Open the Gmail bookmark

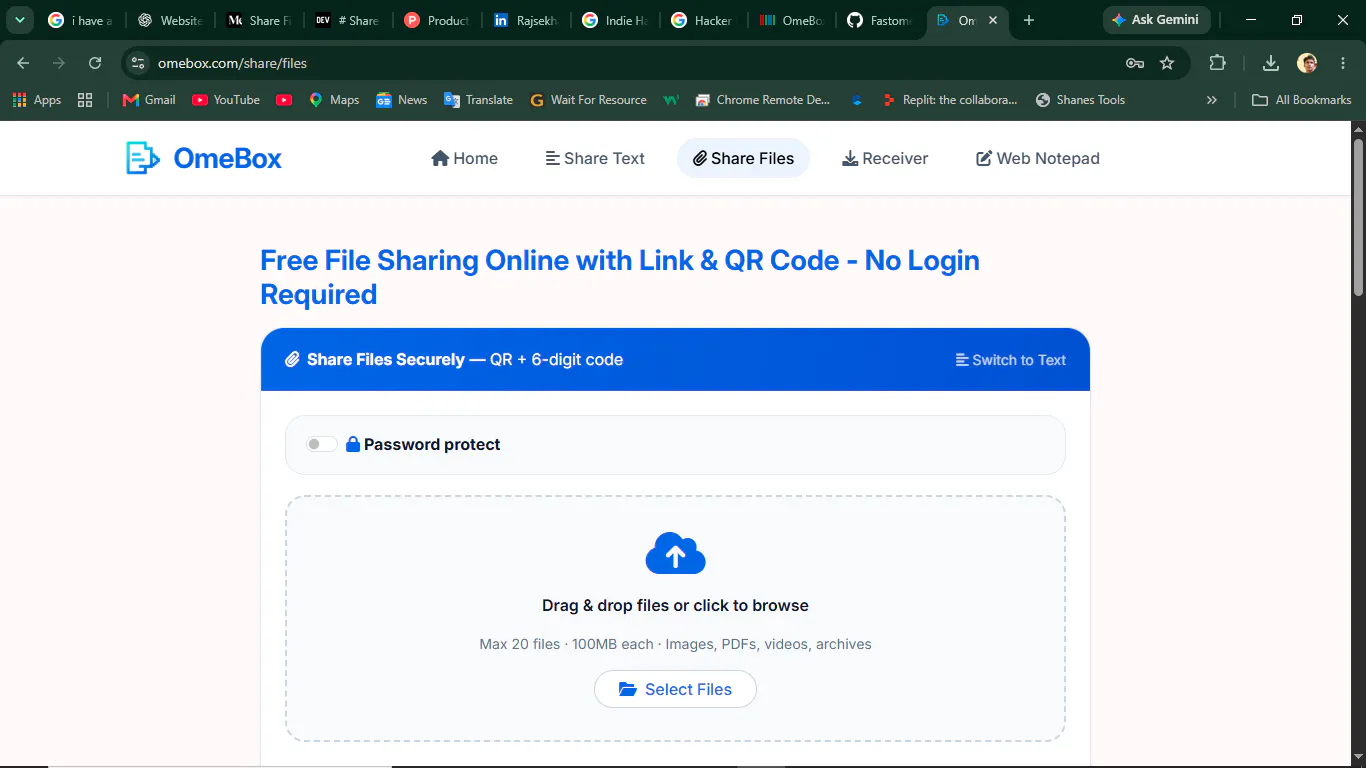(148, 100)
